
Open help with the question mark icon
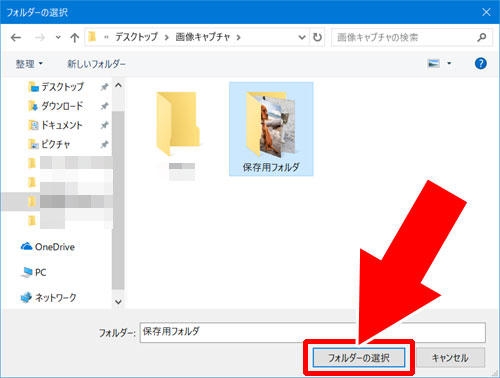481,63
